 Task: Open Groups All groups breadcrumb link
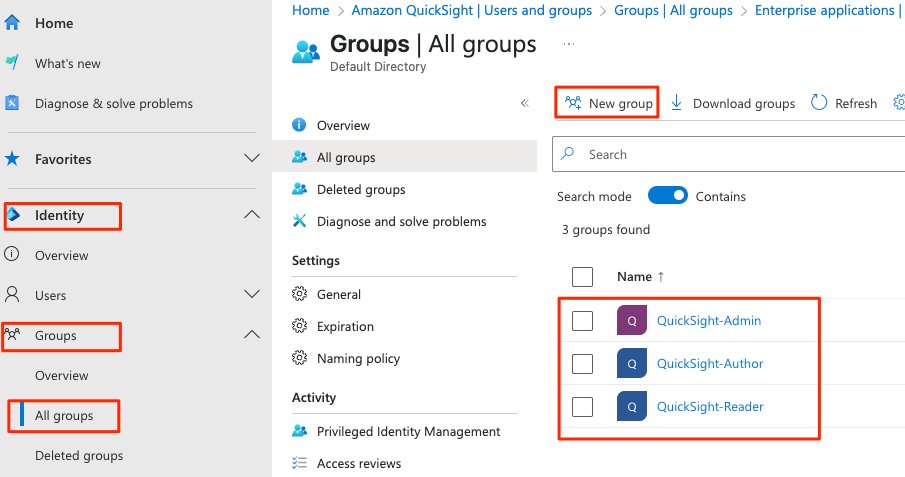(673, 10)
